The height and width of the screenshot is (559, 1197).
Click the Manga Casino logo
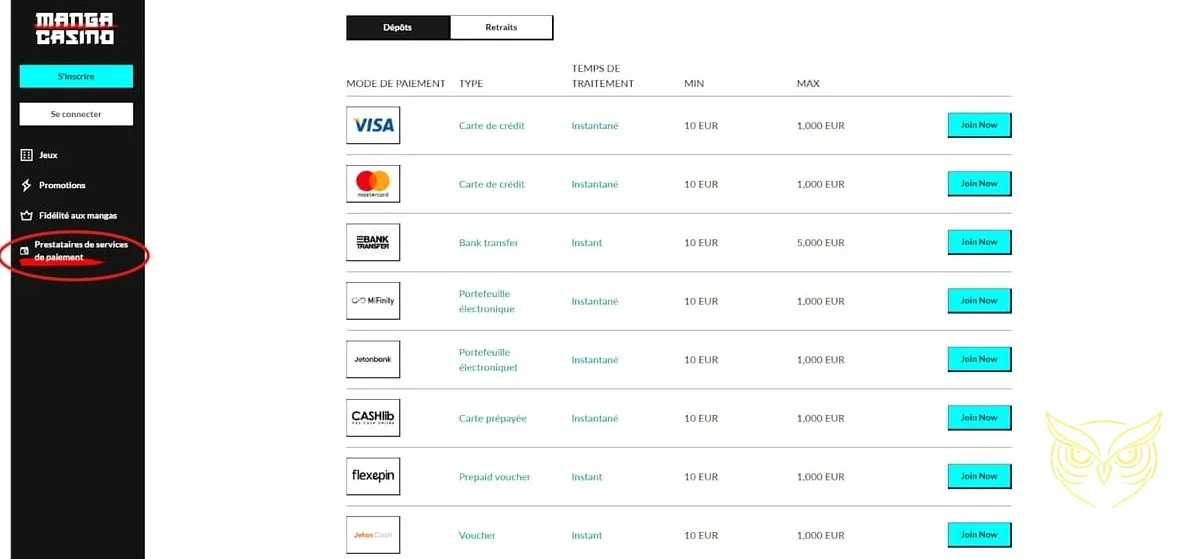coord(75,28)
